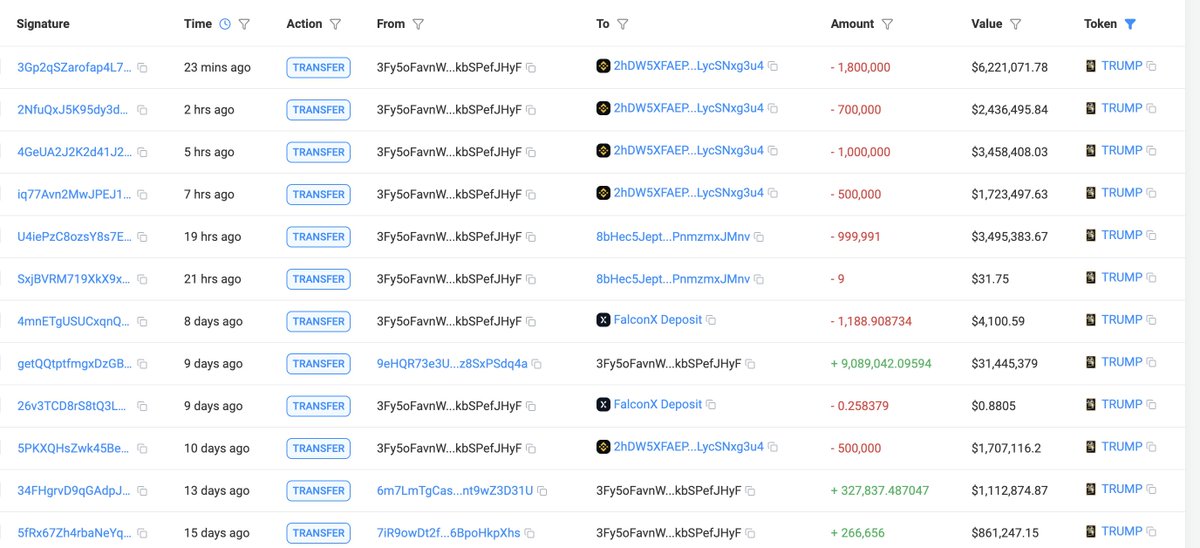The width and height of the screenshot is (1200, 548).
Task: Click the TRUMP token in the first row
Action: click(x=1121, y=66)
